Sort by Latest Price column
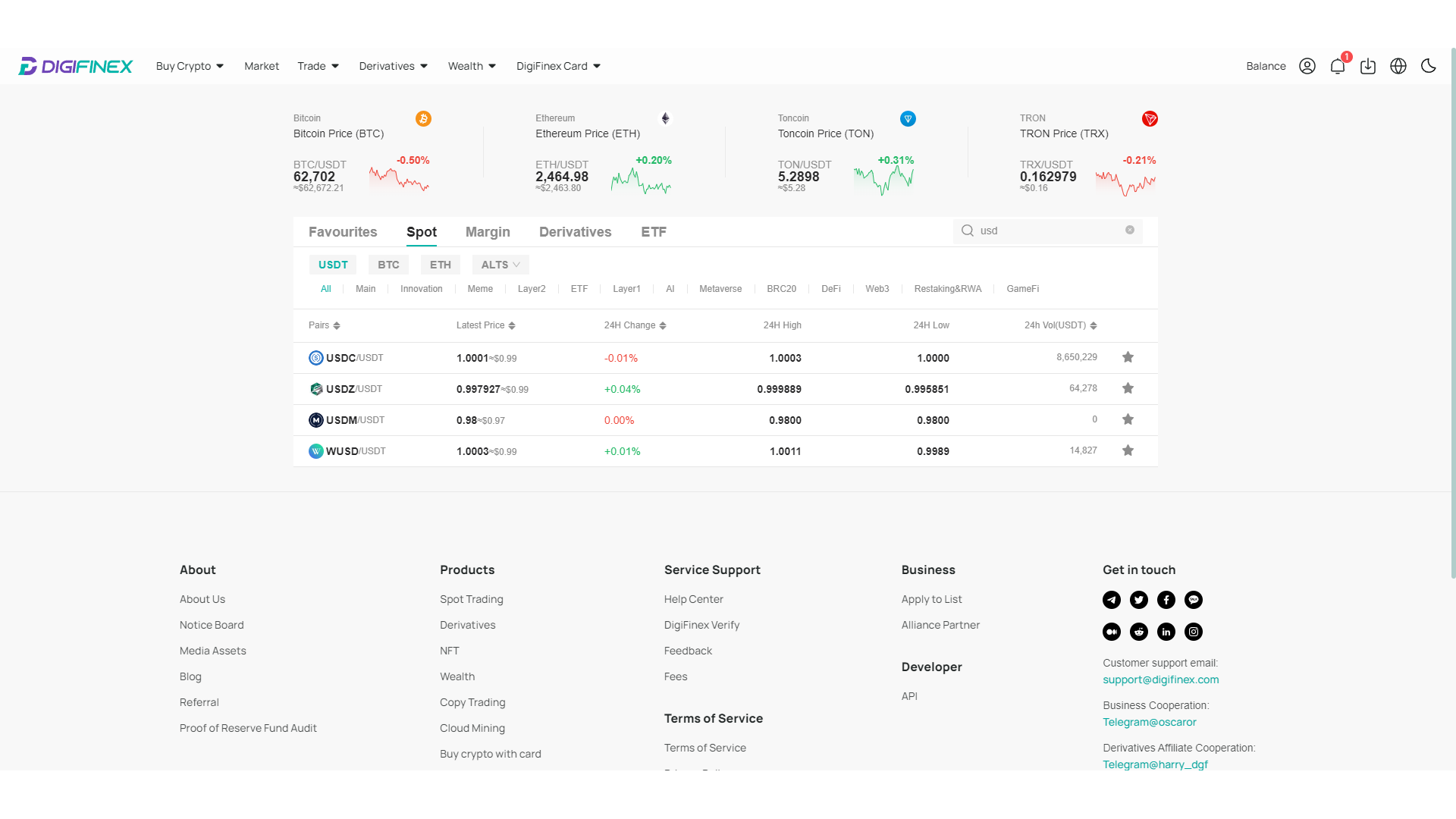The width and height of the screenshot is (1456, 819). 486,325
